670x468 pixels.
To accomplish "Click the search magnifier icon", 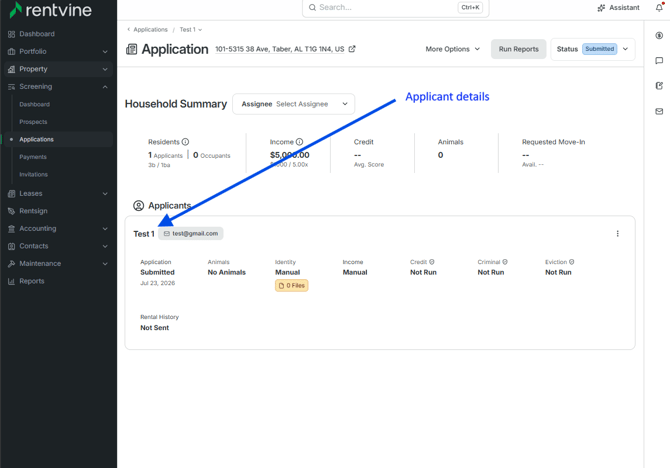I will [312, 7].
